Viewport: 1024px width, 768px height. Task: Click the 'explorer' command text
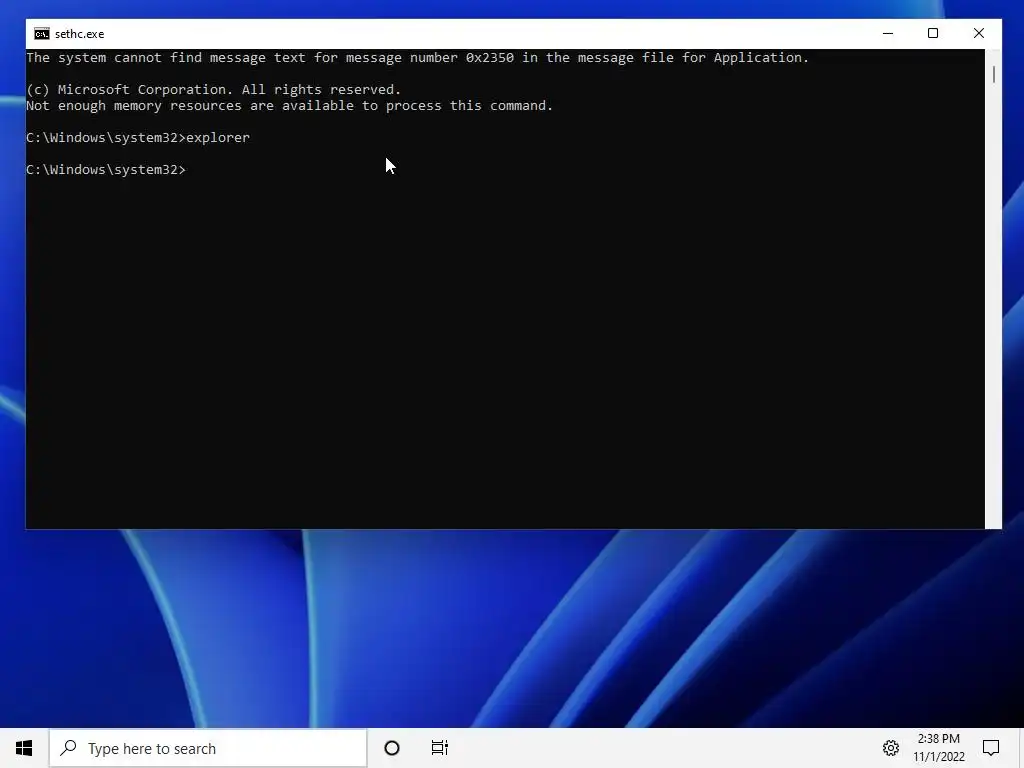pyautogui.click(x=218, y=138)
